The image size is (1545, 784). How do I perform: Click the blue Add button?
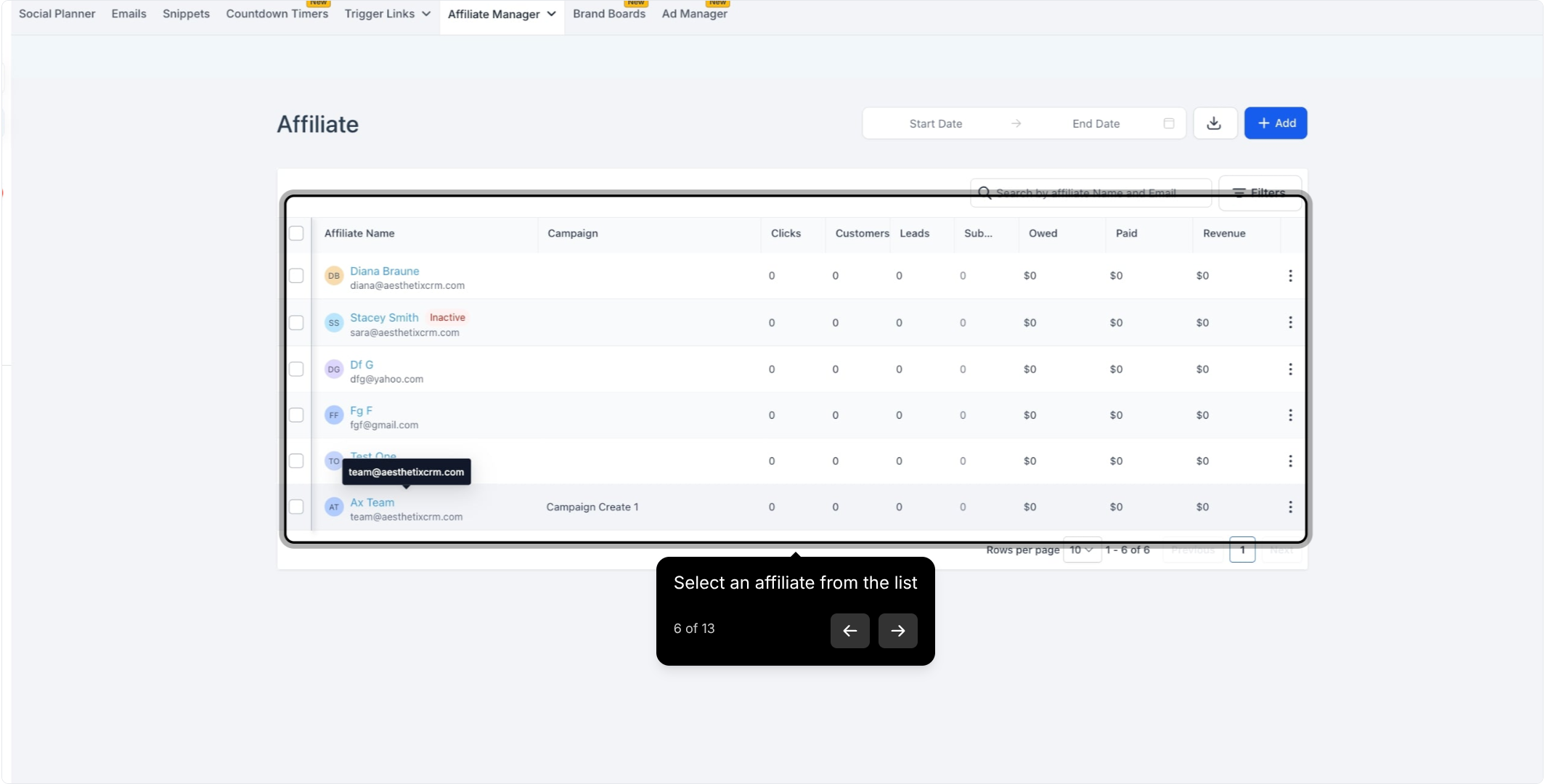tap(1276, 123)
